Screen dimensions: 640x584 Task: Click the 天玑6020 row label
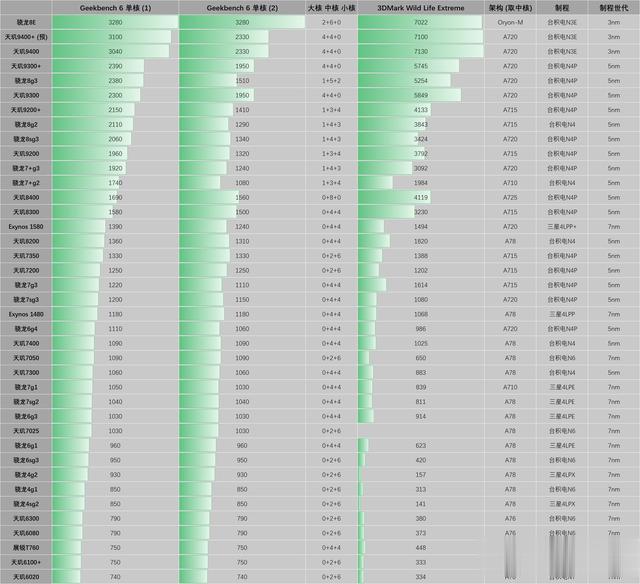point(26,577)
